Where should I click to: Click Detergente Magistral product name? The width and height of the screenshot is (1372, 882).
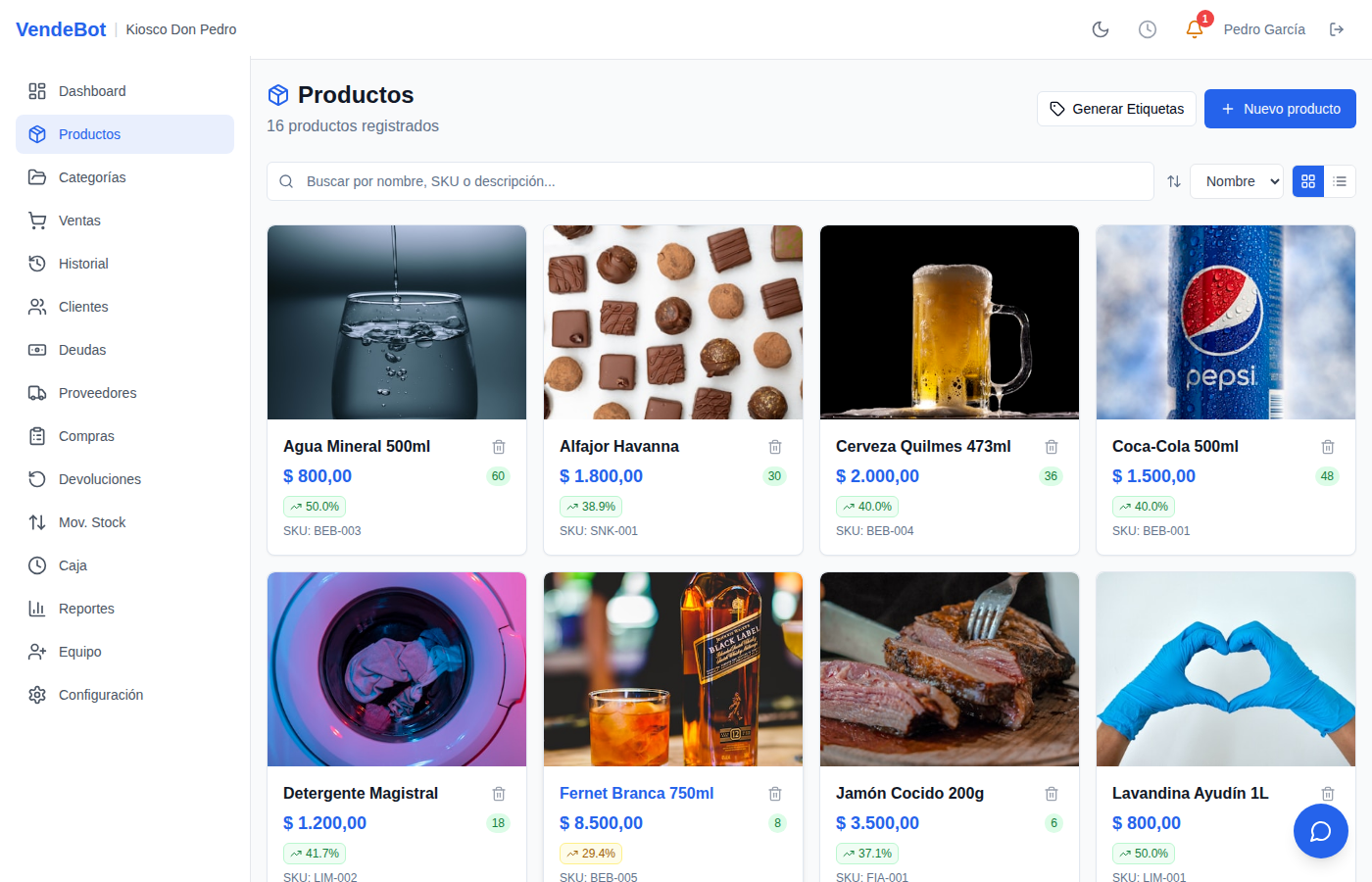pyautogui.click(x=361, y=793)
